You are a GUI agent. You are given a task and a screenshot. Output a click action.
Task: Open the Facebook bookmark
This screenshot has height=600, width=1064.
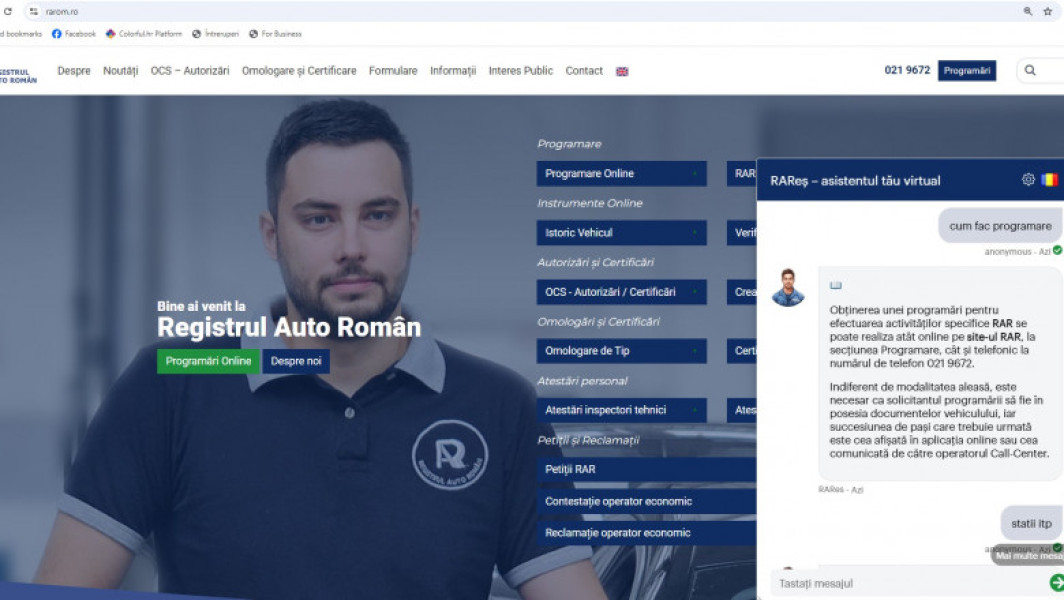click(73, 34)
